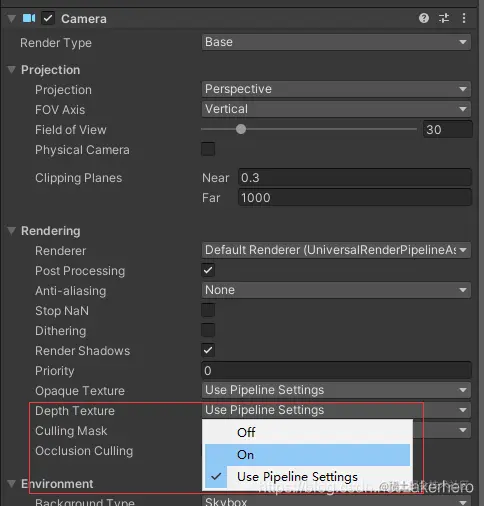Choose Off in Depth Texture menu

307,432
